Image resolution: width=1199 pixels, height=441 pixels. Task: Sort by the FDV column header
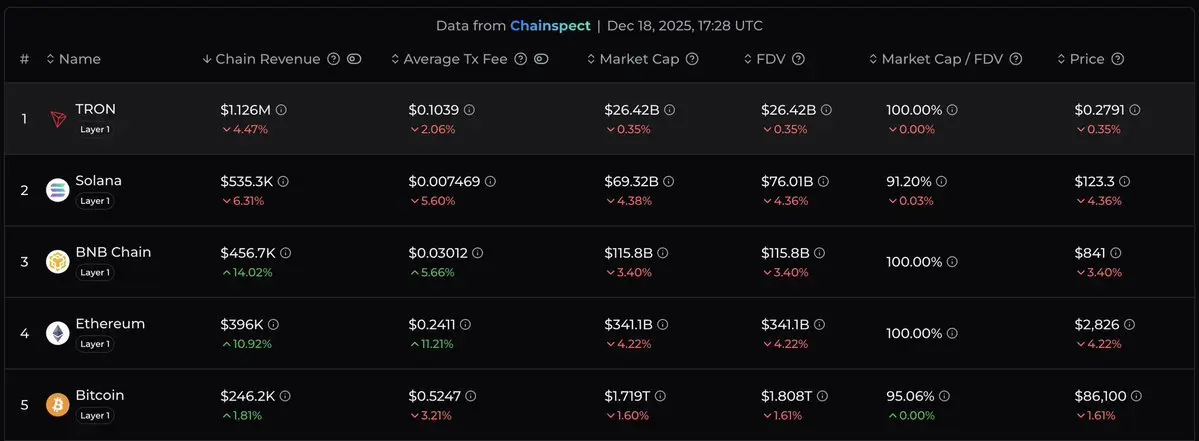tap(768, 59)
